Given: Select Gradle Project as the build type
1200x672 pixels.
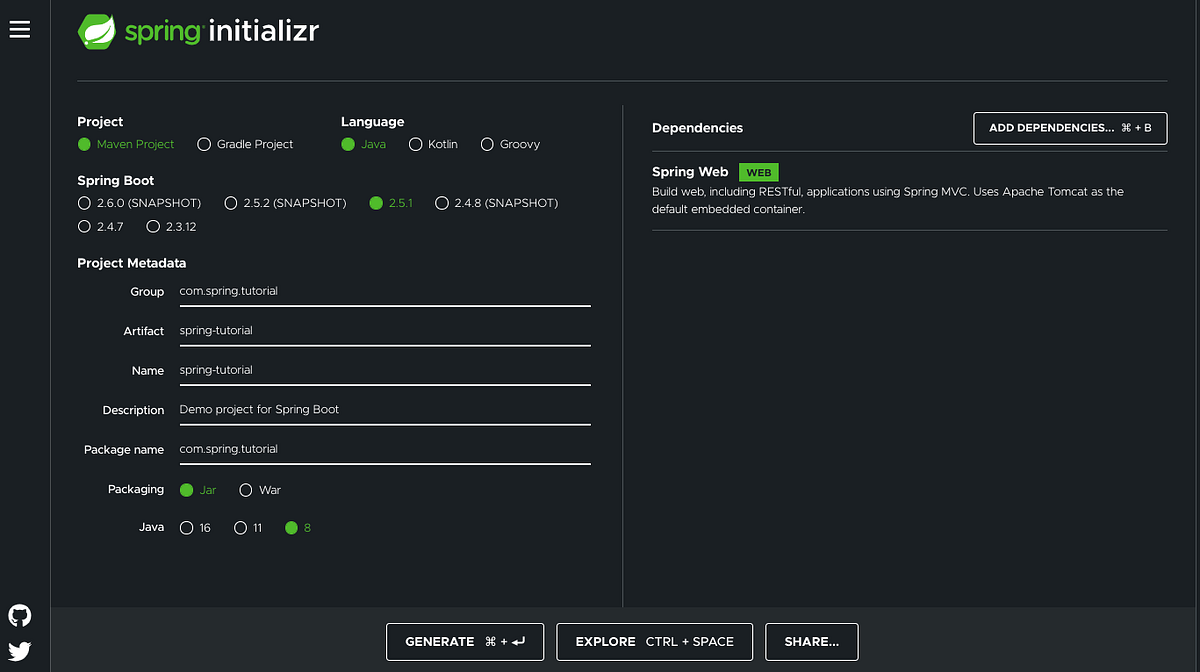Looking at the screenshot, I should pyautogui.click(x=202, y=144).
